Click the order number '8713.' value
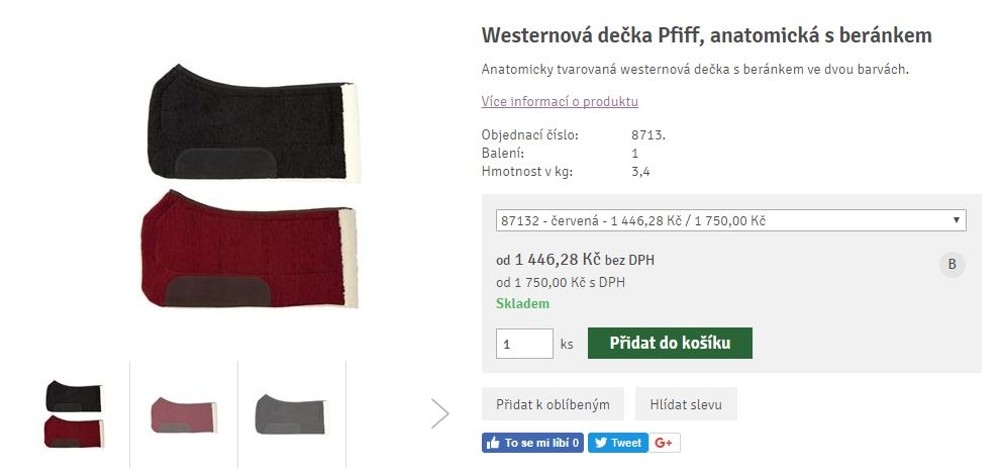Viewport: 1000px width, 473px height. (648, 134)
